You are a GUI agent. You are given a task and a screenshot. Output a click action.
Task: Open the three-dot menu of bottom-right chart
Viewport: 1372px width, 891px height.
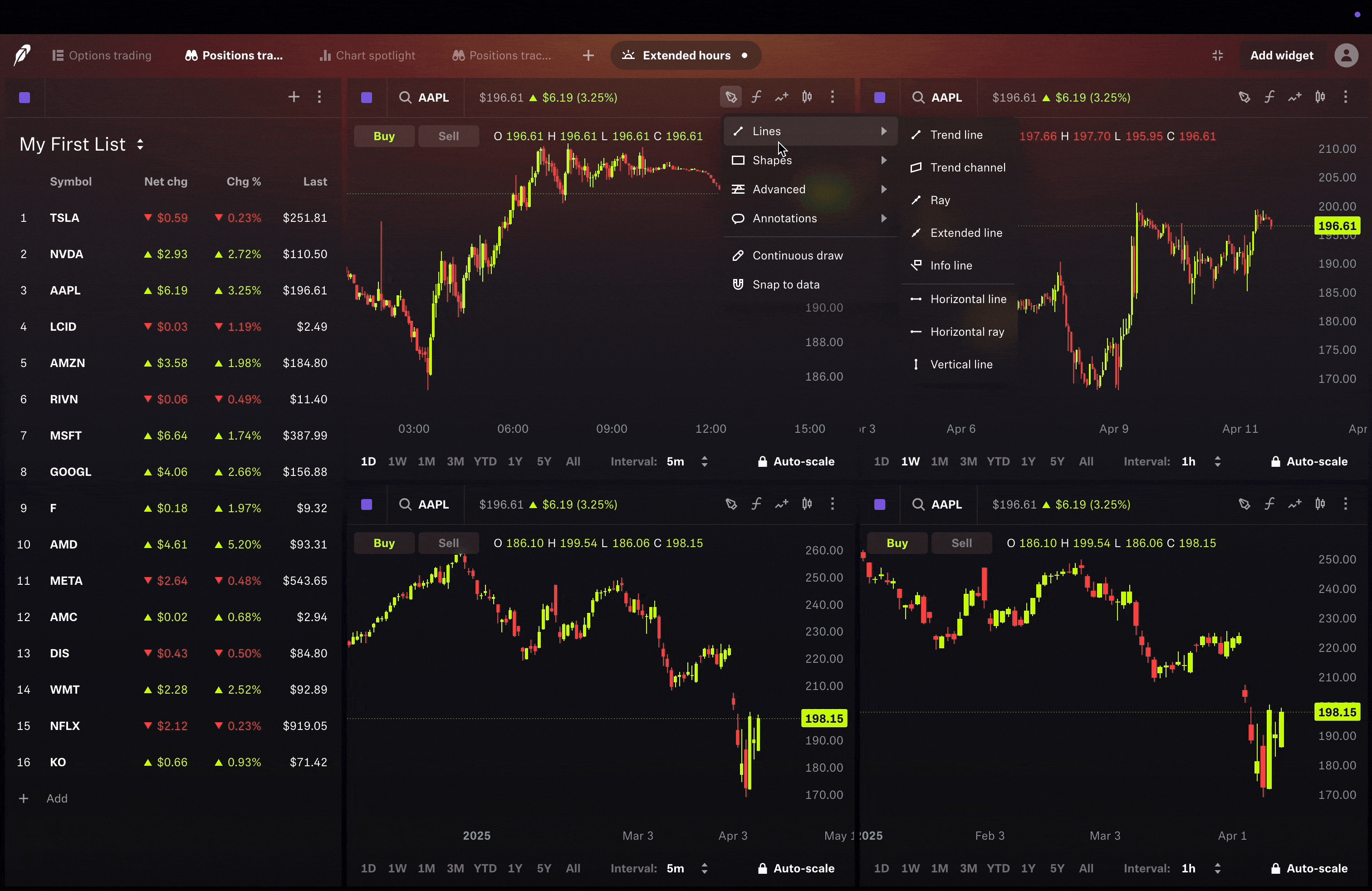click(x=1346, y=504)
